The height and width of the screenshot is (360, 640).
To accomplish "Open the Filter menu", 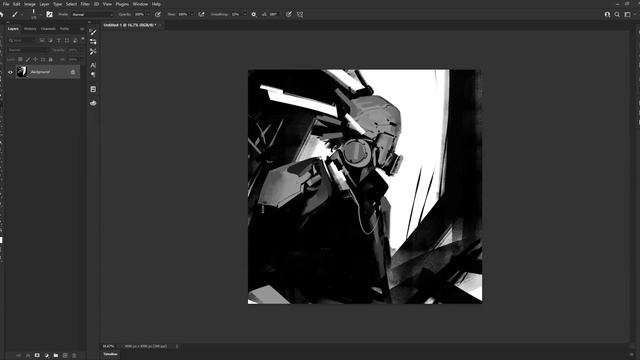I will 85,4.
